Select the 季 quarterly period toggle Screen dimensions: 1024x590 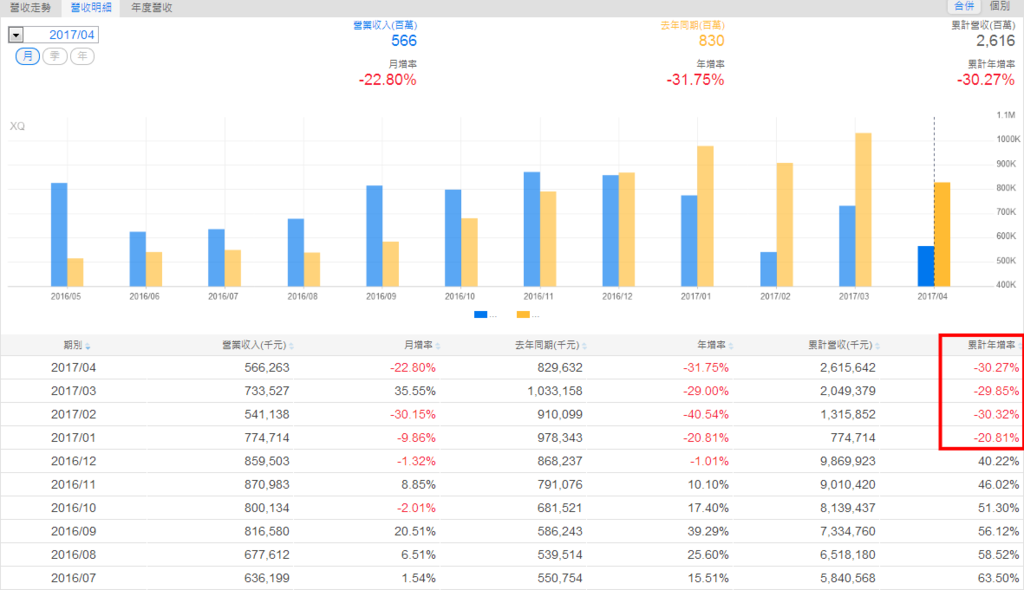point(55,56)
